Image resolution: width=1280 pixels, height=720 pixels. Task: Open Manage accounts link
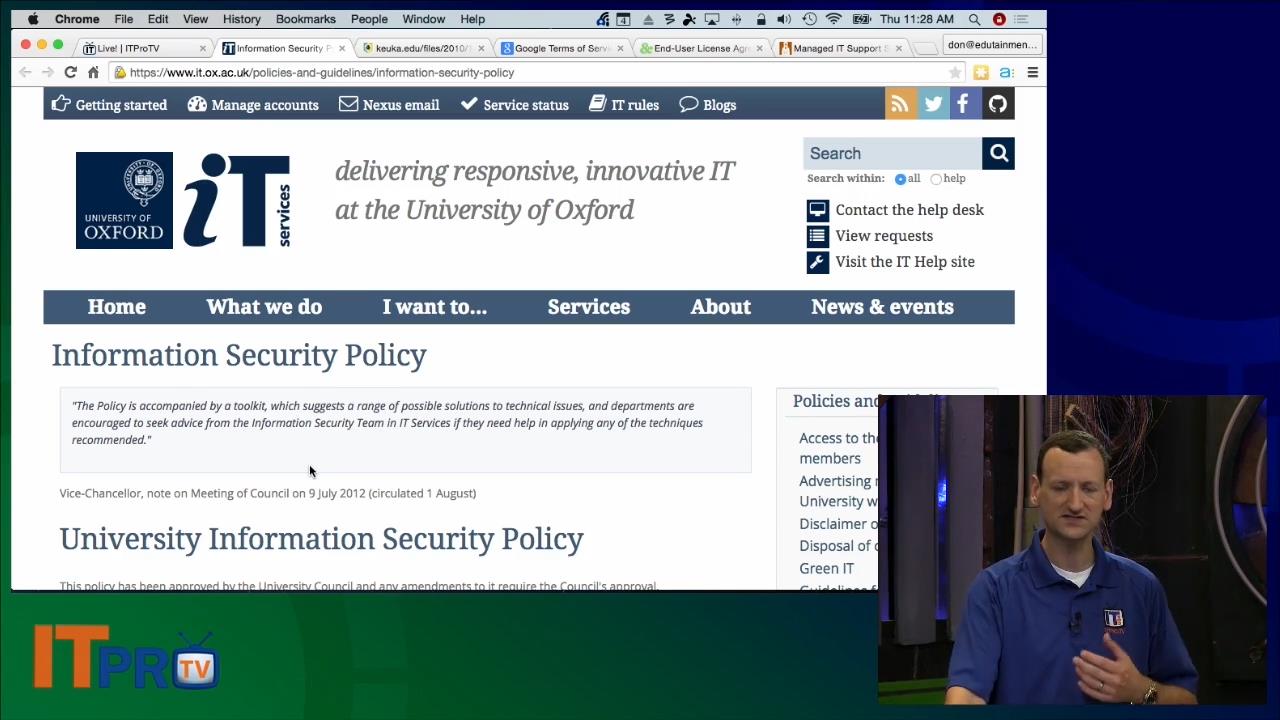(253, 104)
